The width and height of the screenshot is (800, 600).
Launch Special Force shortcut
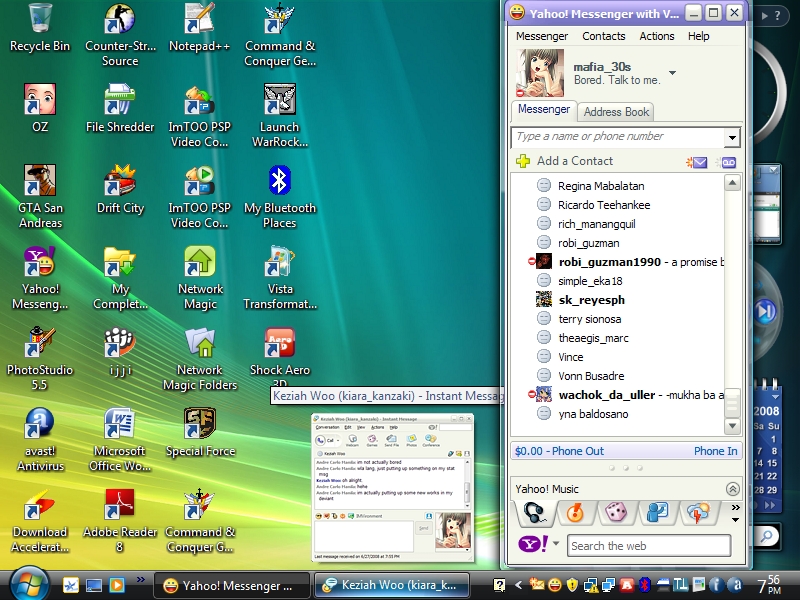tap(199, 424)
